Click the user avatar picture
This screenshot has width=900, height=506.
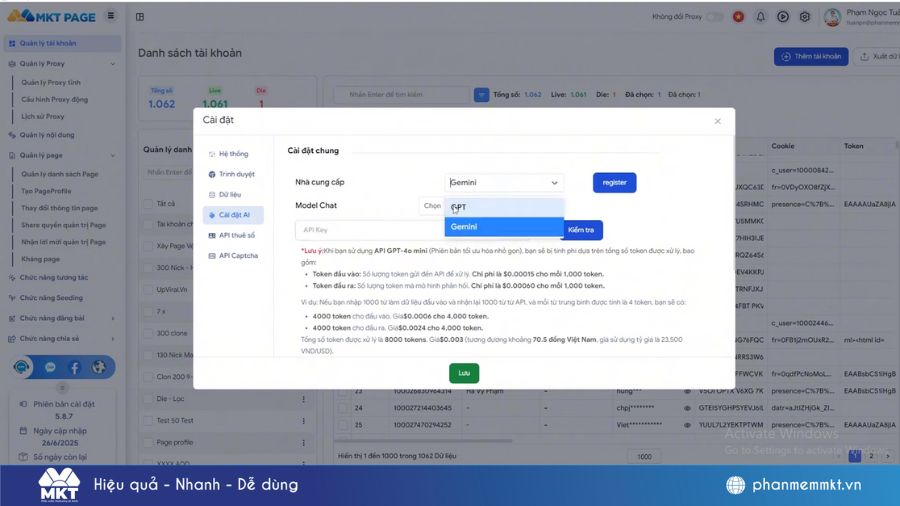pos(832,17)
